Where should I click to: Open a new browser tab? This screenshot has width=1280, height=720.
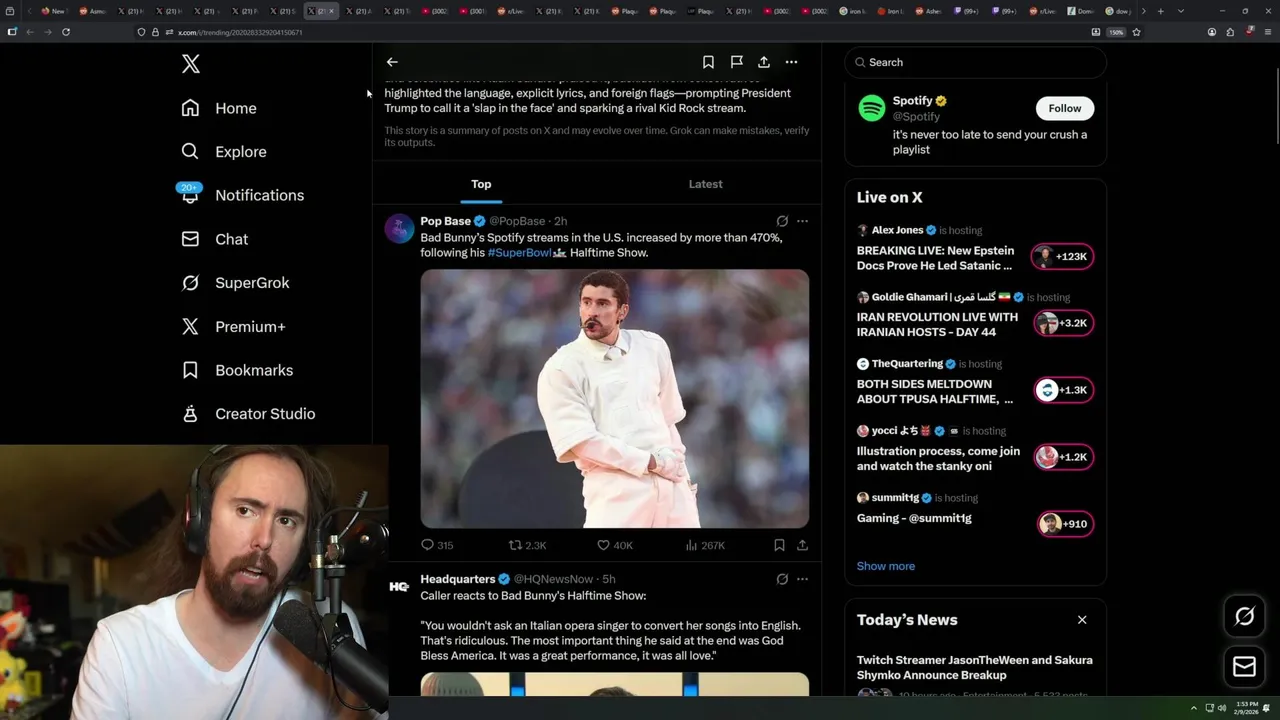pyautogui.click(x=1160, y=11)
